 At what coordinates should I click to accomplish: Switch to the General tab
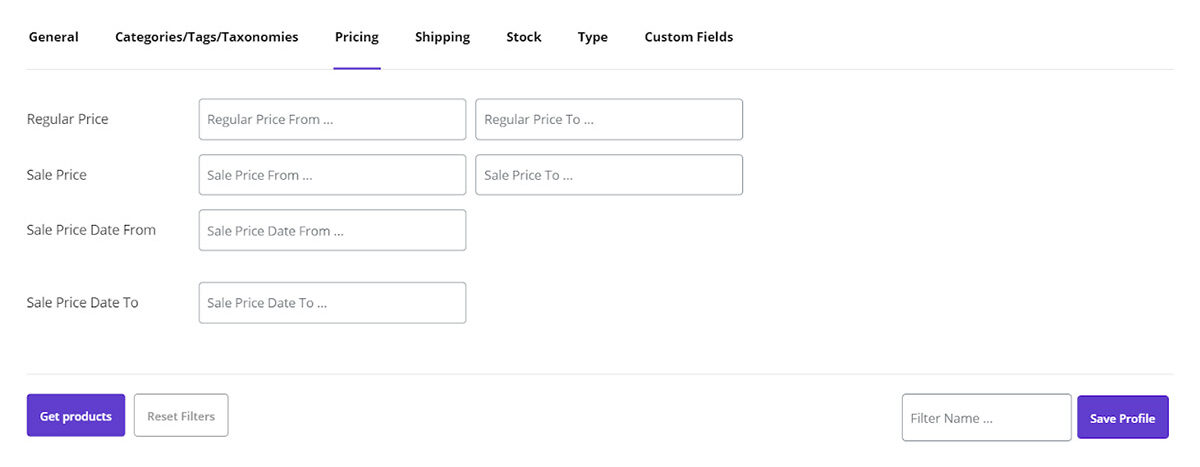click(x=53, y=37)
